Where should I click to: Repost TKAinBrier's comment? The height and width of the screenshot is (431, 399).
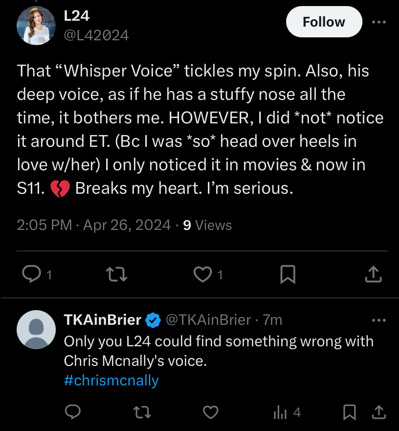pos(142,412)
